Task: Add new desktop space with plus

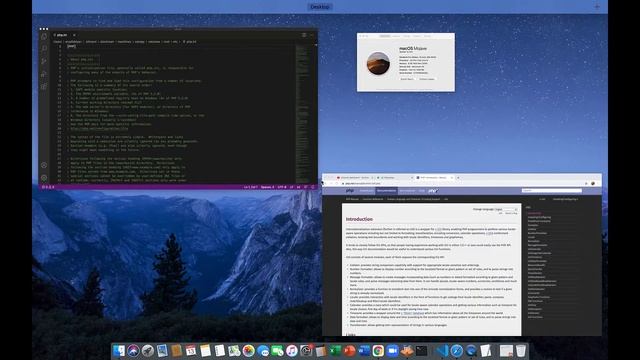Action: 597,7
